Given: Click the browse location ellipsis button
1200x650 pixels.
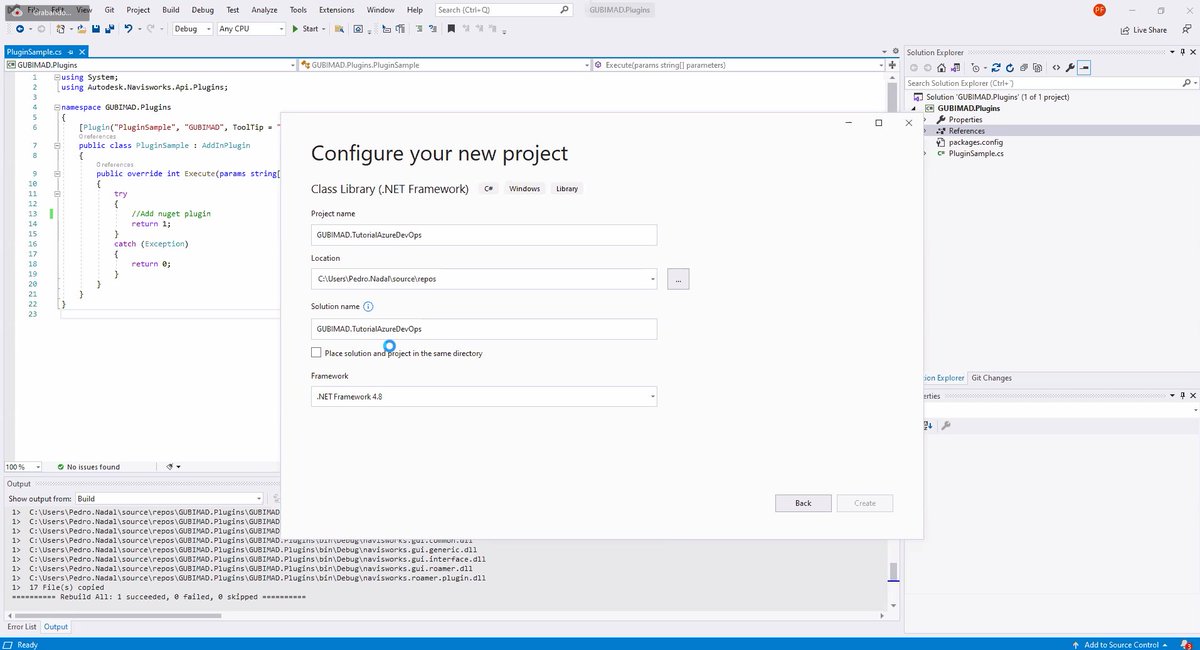Looking at the screenshot, I should [678, 279].
